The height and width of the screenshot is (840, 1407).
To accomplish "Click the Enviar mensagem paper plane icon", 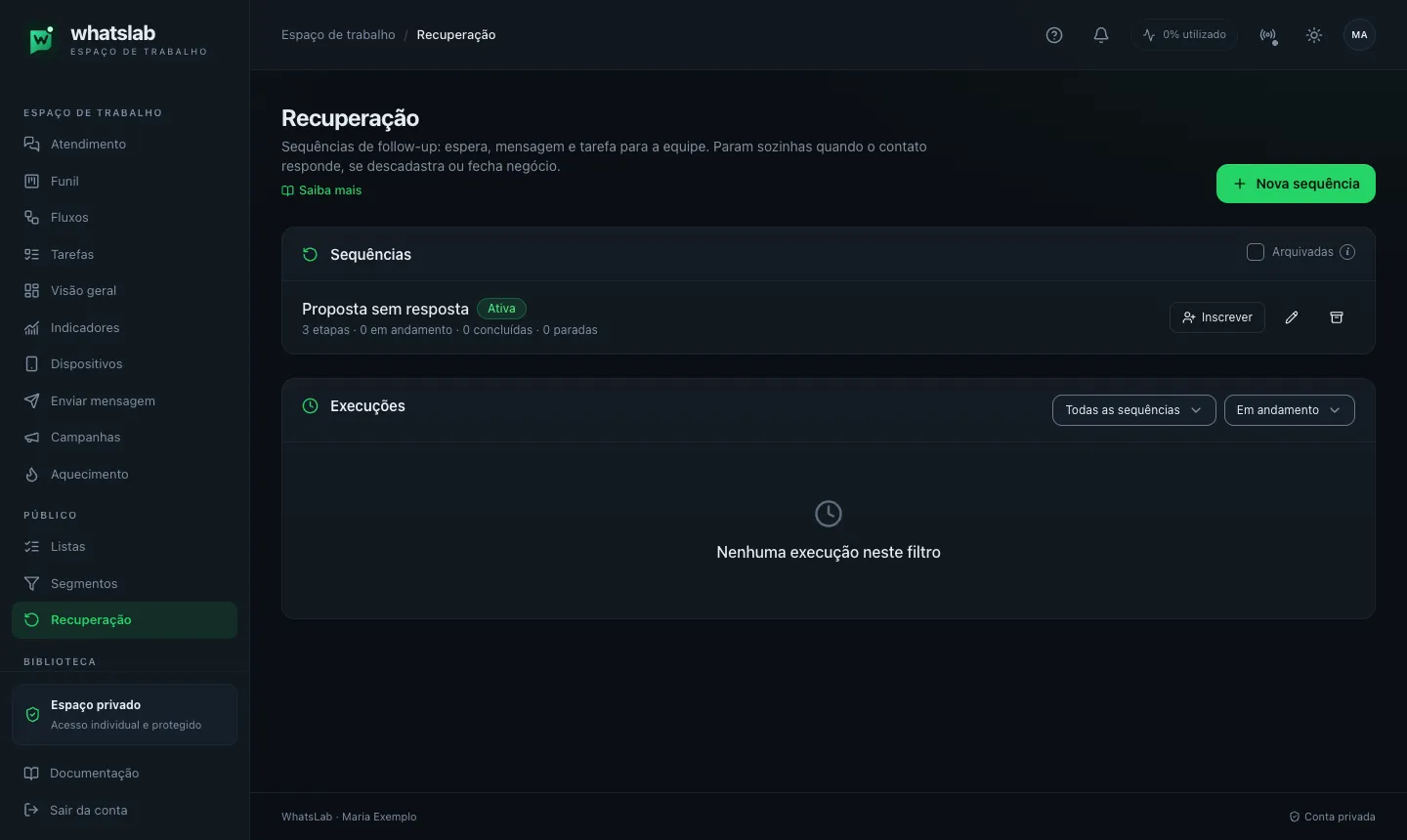I will pyautogui.click(x=31, y=400).
